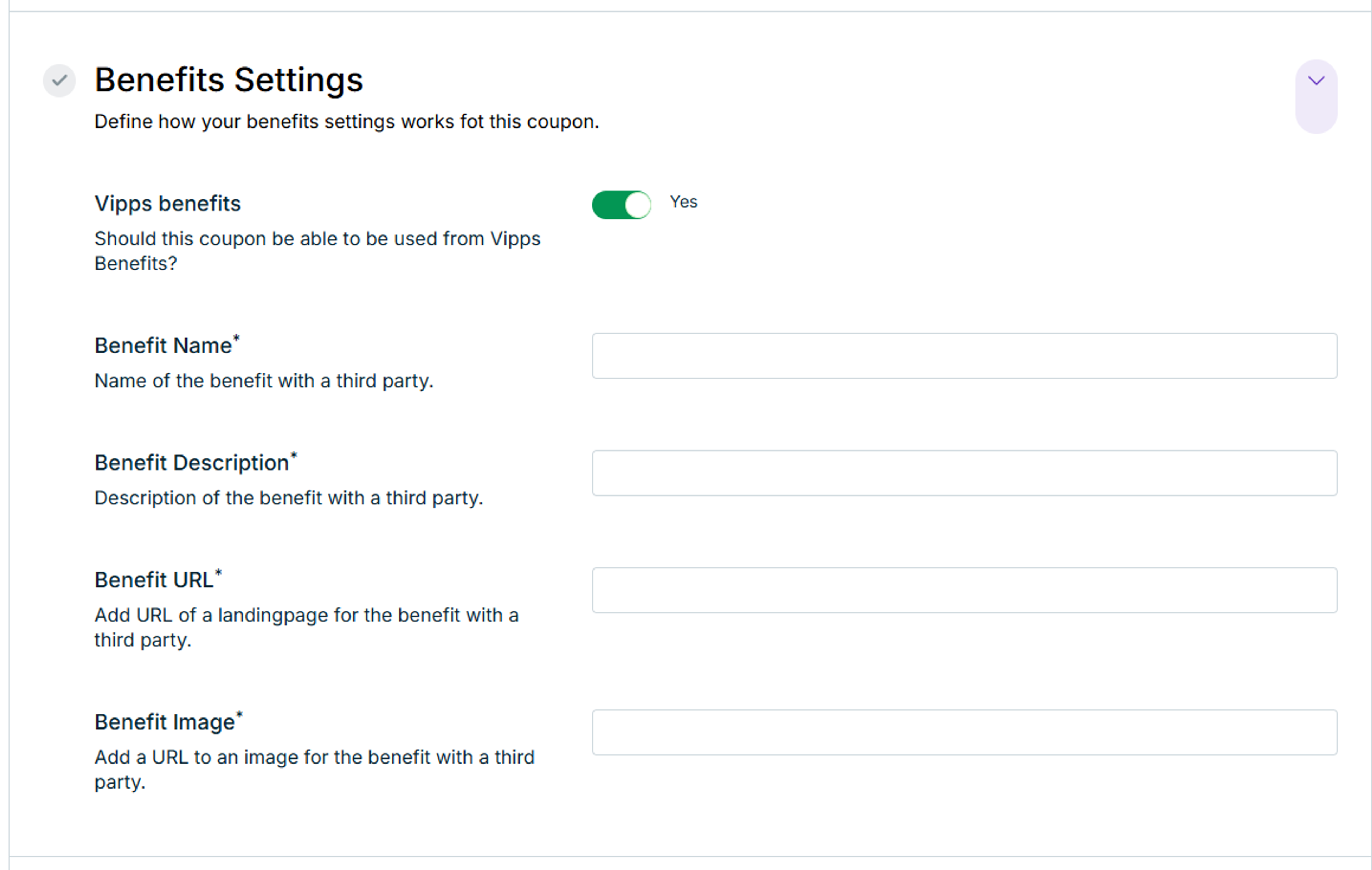Click 'Name of the benefit' helper text
Screen dimensions: 1372x870
click(264, 381)
